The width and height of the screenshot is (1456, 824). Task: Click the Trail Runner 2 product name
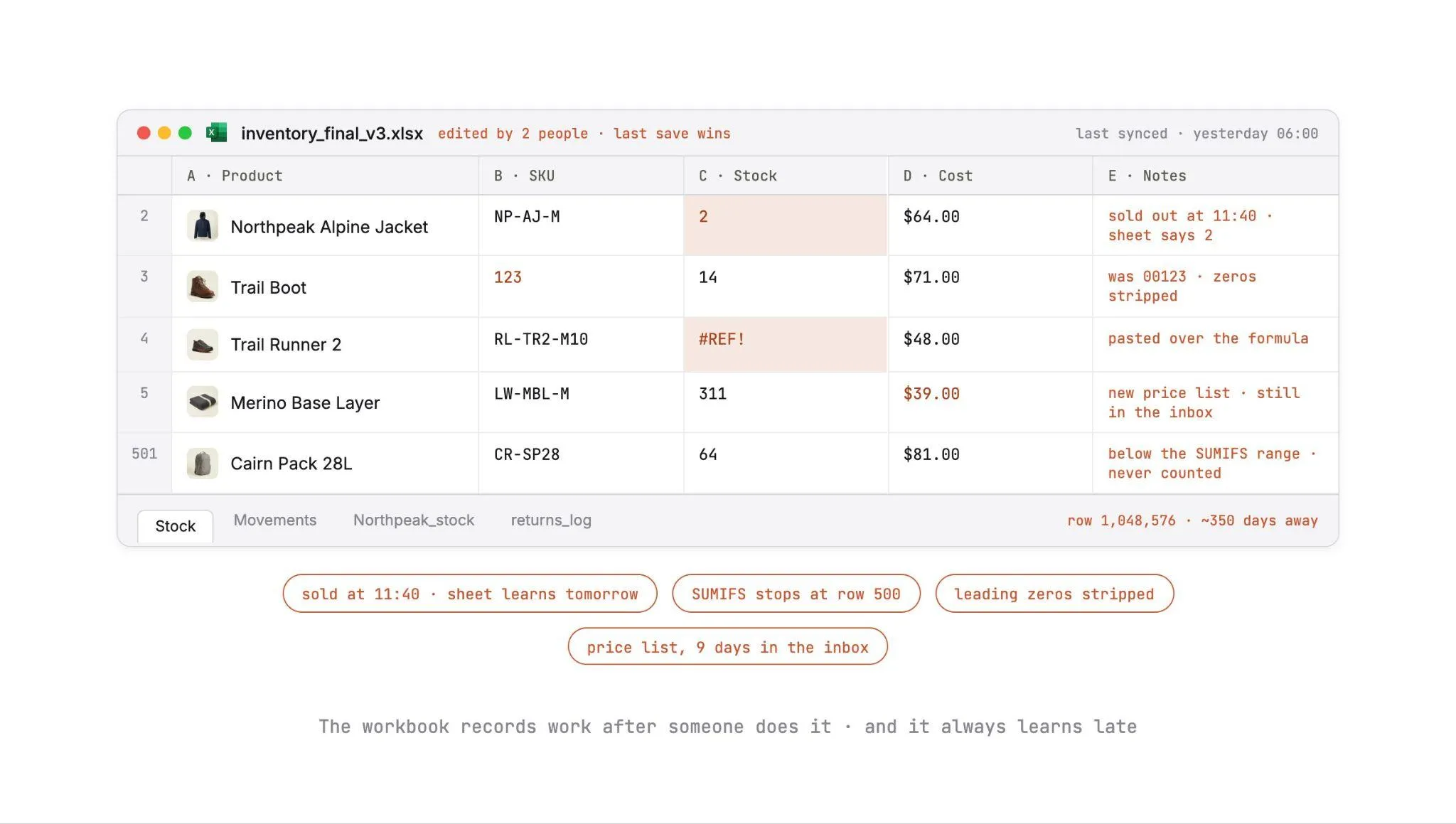(x=286, y=345)
